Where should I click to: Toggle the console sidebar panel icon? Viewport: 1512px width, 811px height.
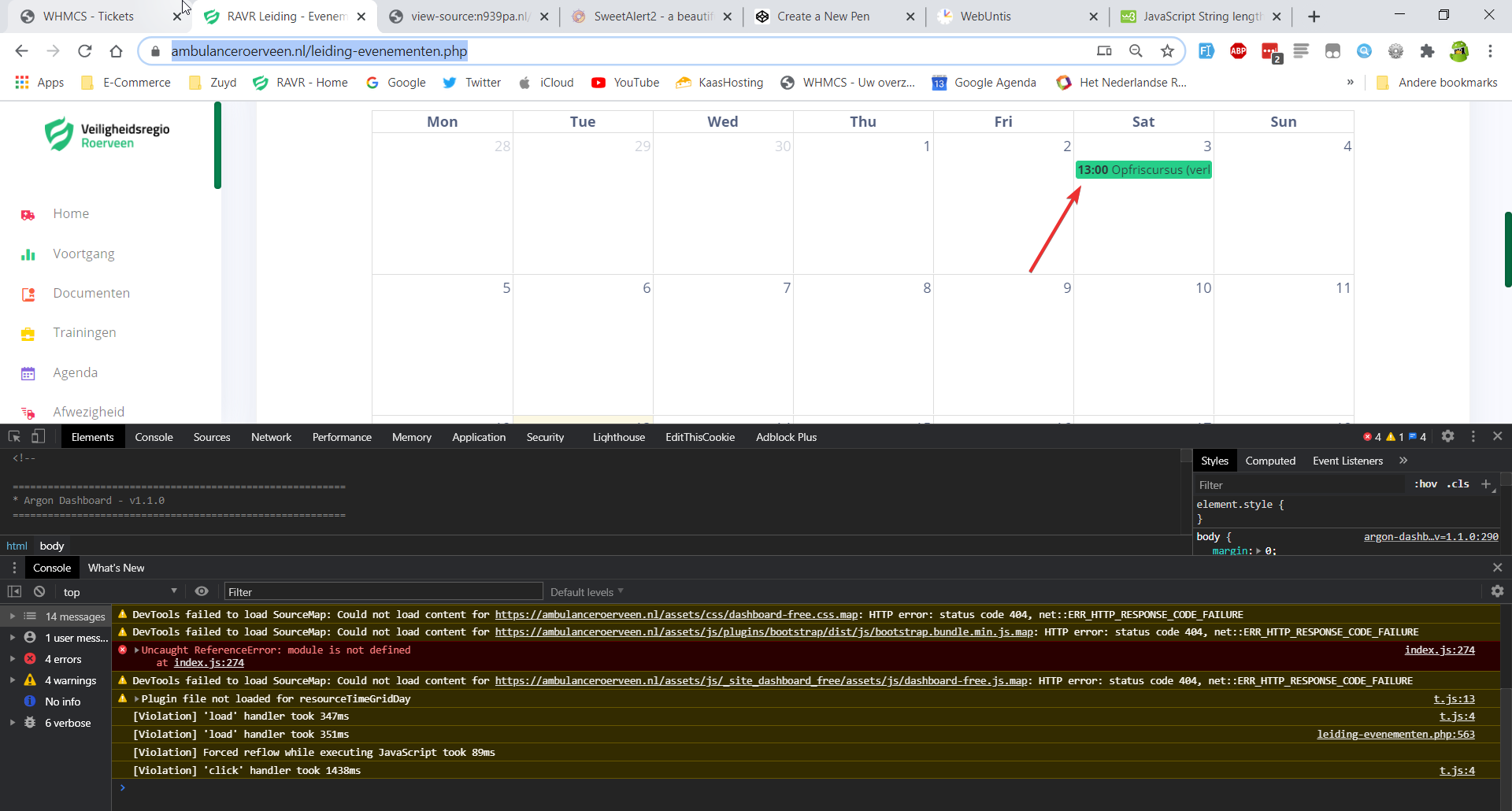(14, 592)
